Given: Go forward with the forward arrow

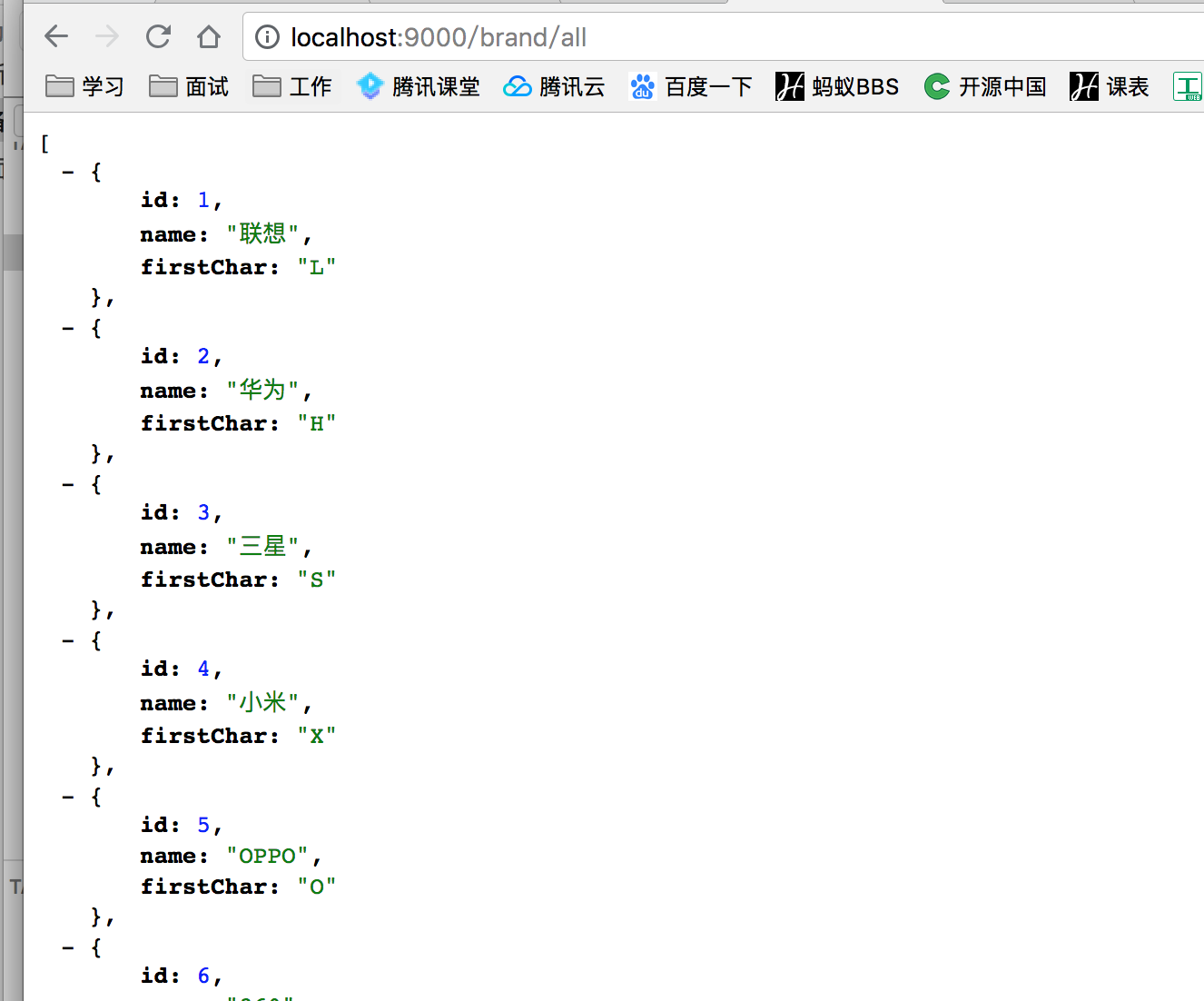Looking at the screenshot, I should pos(107,36).
